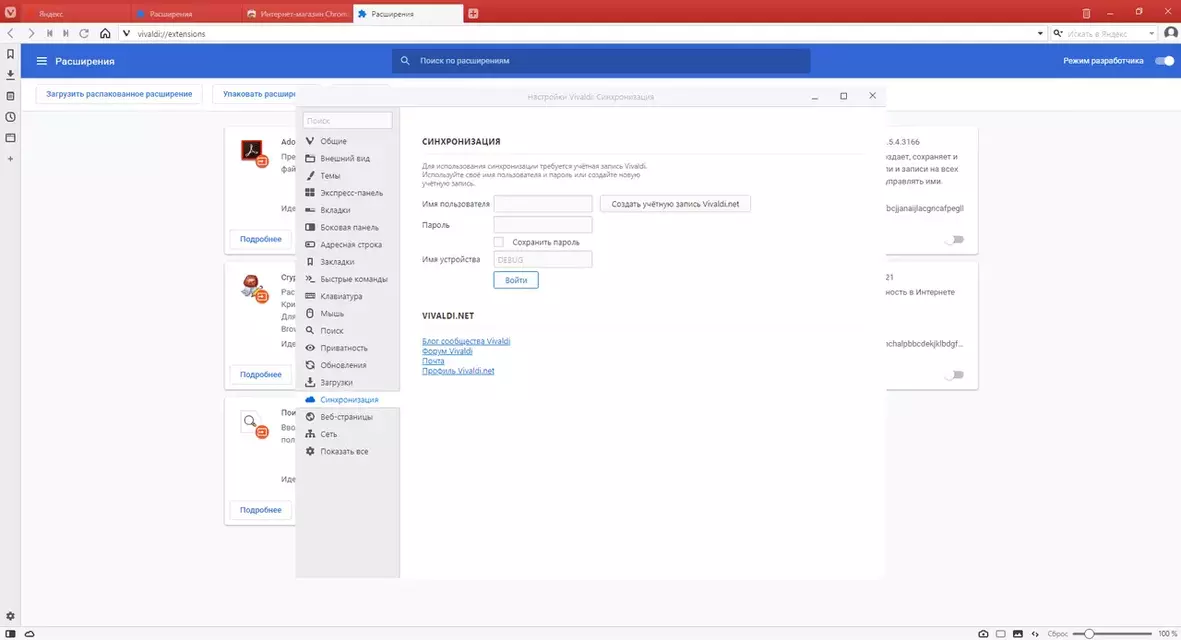Focus the 'Имя устройства' field
1181x640 pixels.
tap(543, 260)
